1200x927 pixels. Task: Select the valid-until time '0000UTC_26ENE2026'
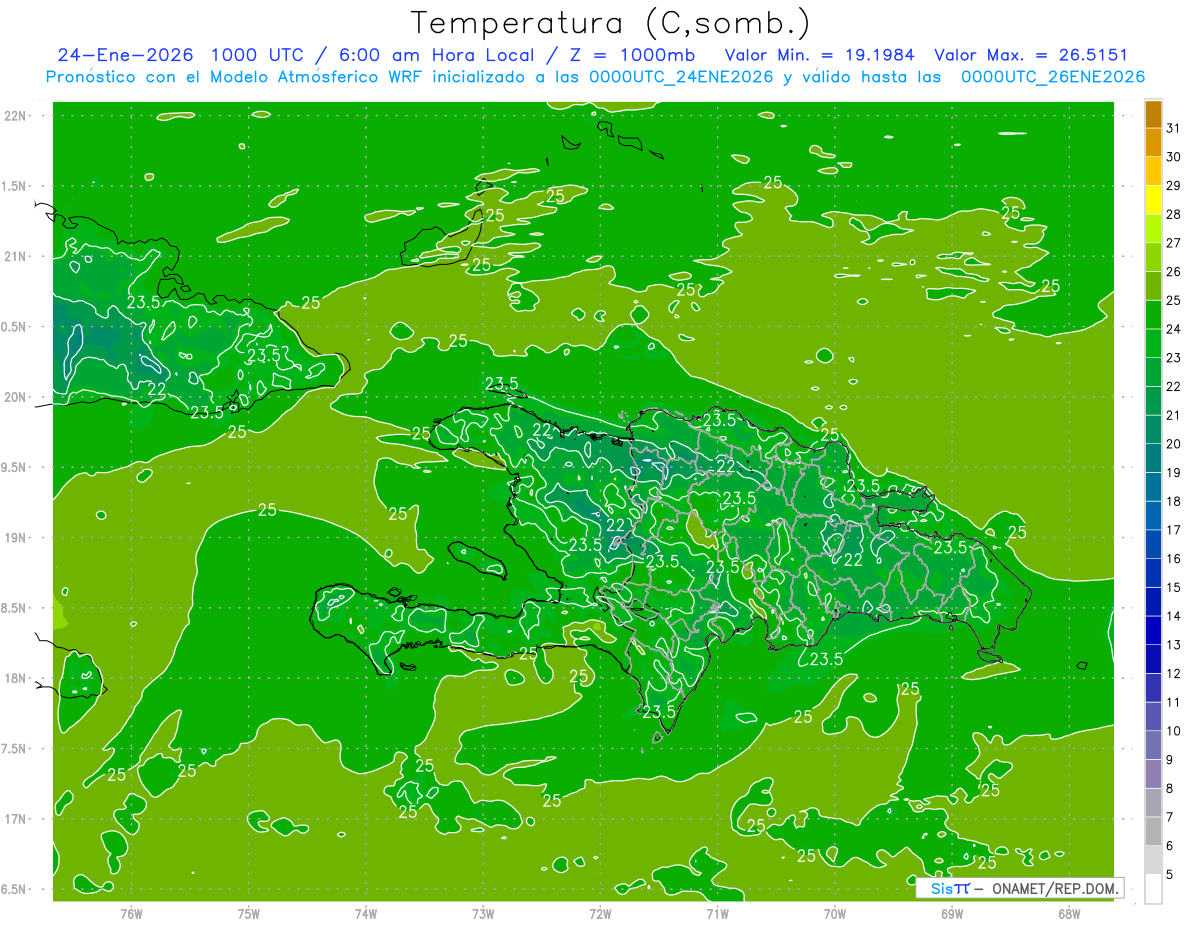pos(1053,77)
